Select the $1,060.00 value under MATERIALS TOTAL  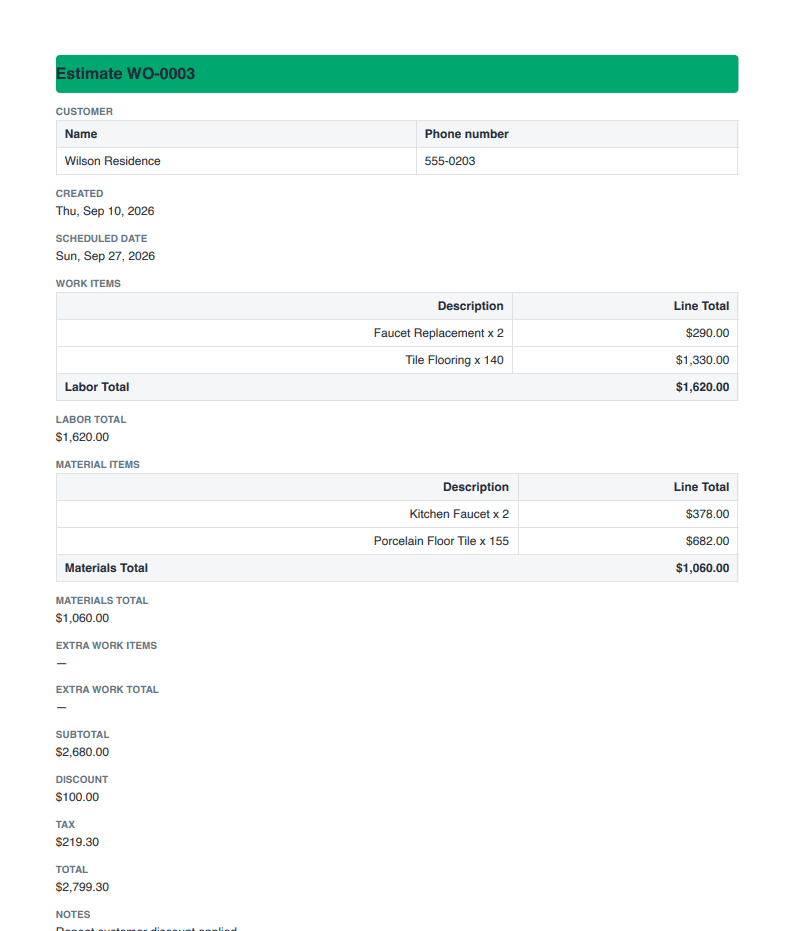[83, 618]
